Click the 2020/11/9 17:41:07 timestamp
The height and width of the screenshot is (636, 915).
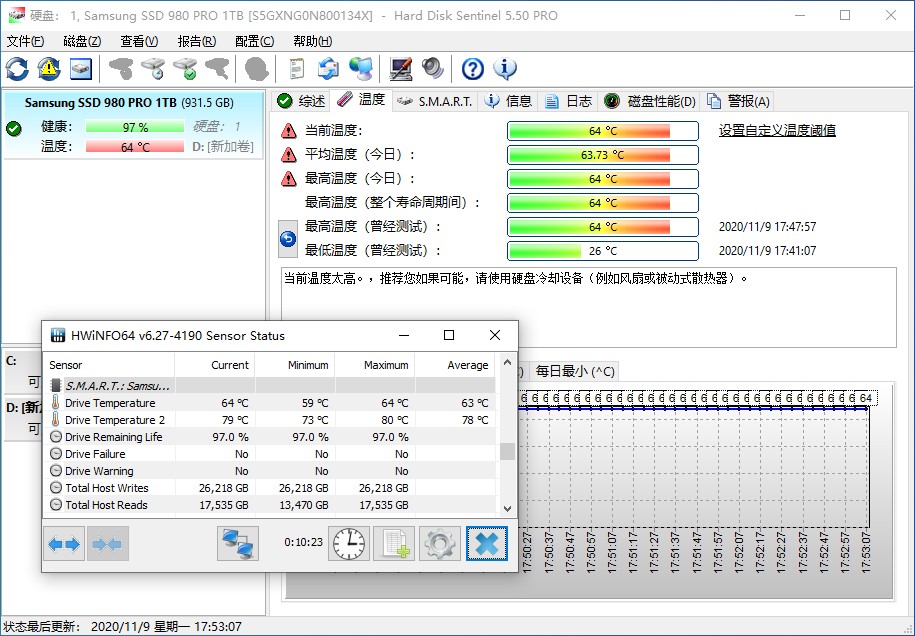tap(767, 251)
